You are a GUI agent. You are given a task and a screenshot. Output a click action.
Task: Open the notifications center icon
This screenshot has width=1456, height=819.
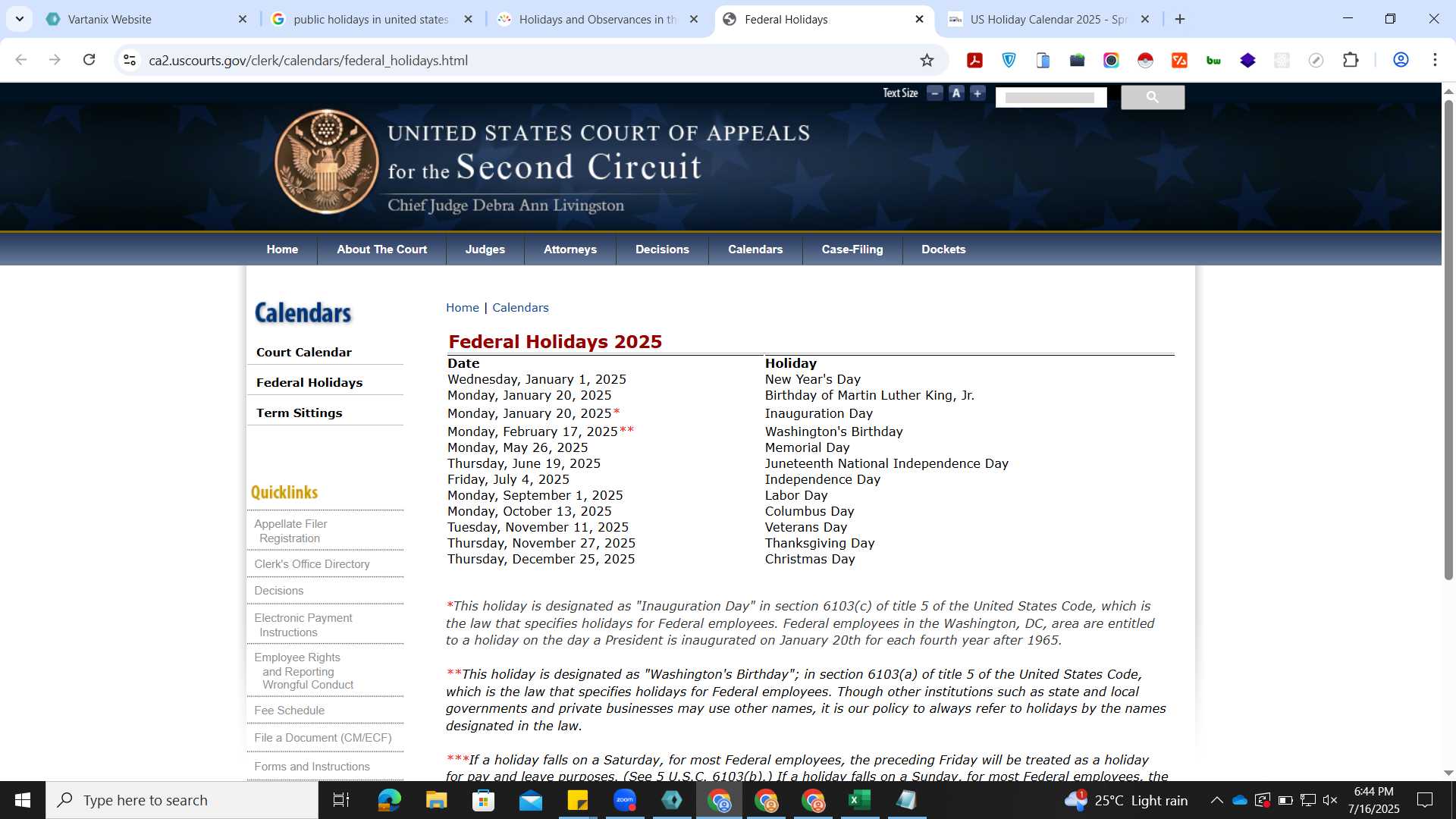1425,800
